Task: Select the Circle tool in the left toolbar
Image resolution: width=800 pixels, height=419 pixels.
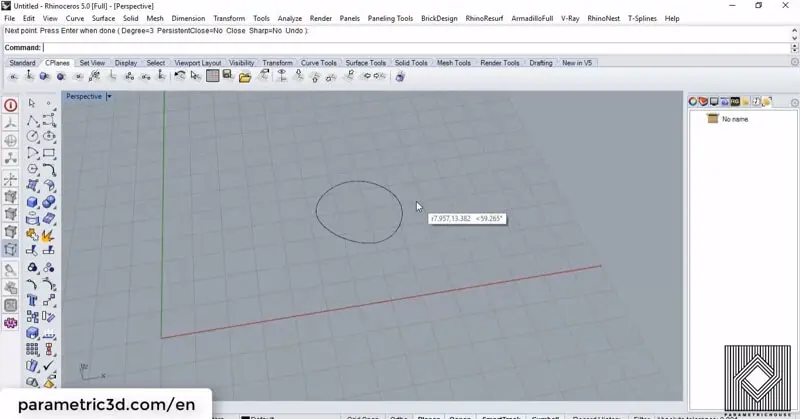Action: [x=32, y=136]
